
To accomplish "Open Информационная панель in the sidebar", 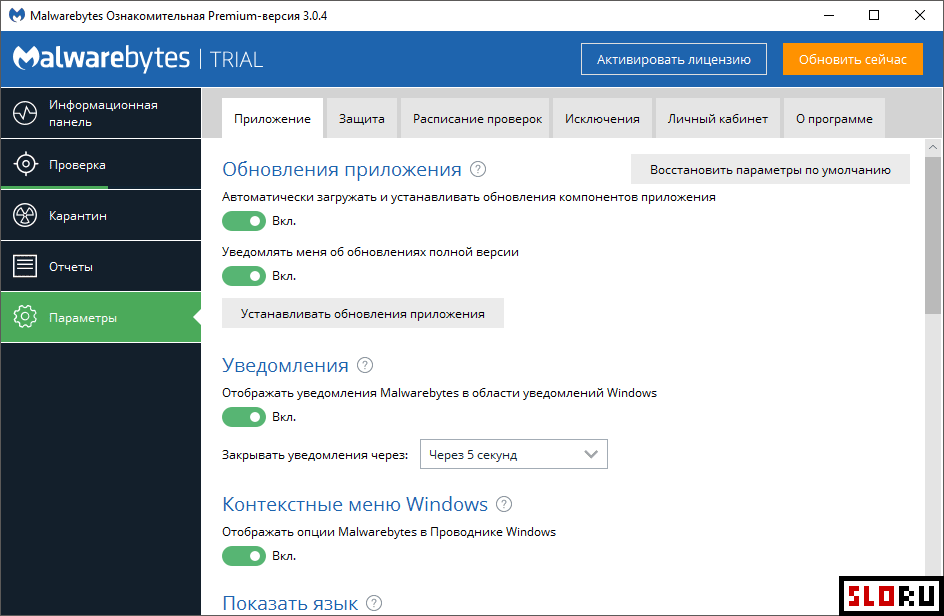I will (x=101, y=113).
